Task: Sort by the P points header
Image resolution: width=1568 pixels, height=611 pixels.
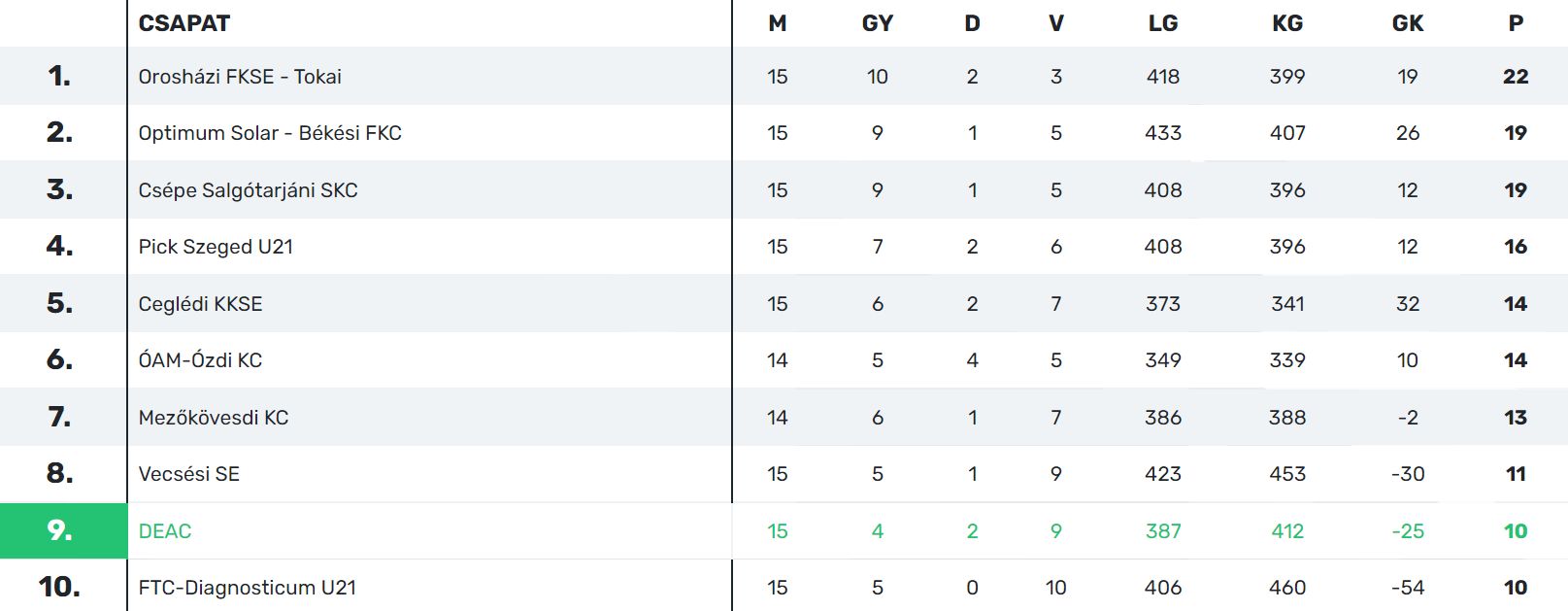Action: 1516,23
